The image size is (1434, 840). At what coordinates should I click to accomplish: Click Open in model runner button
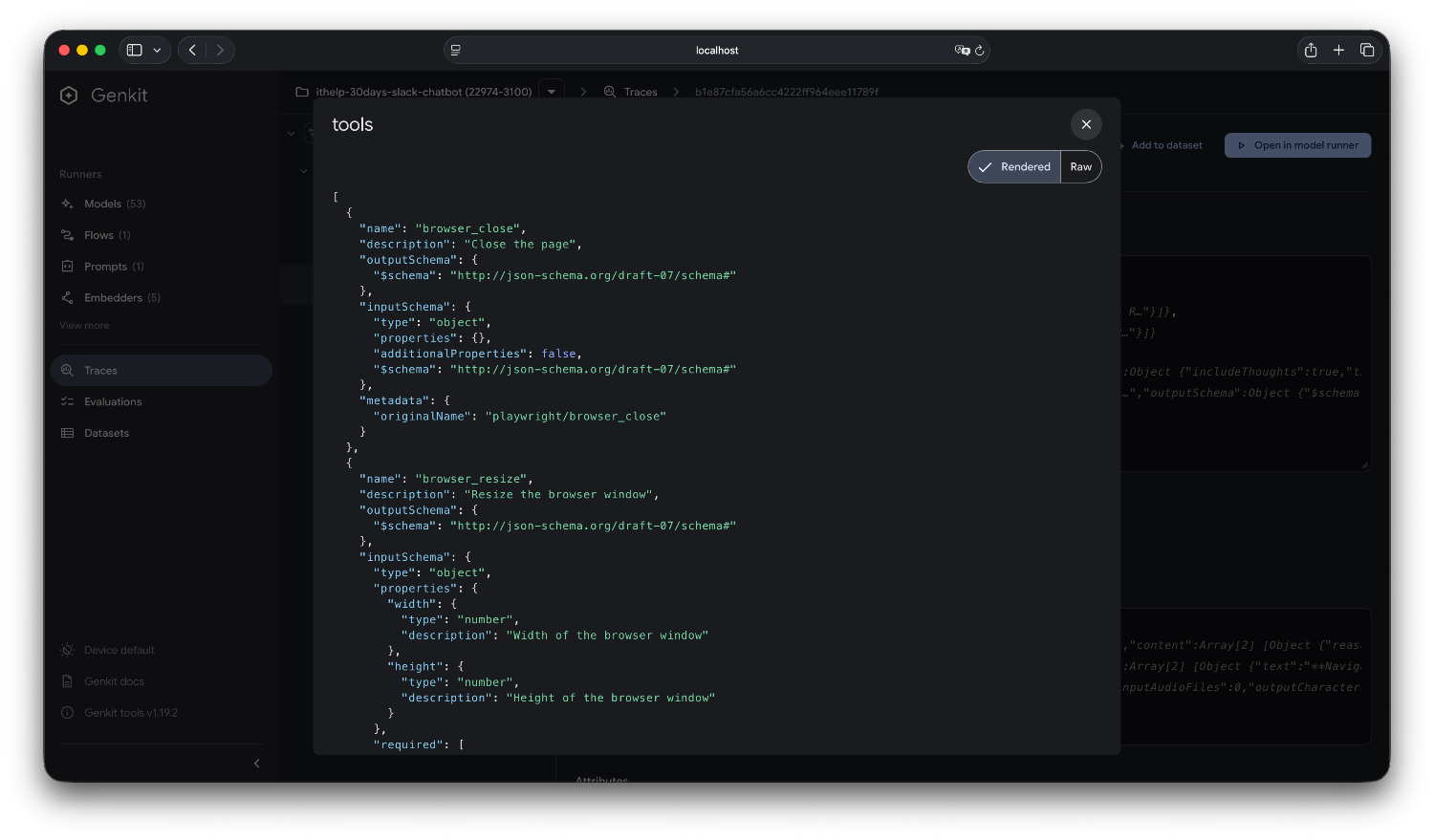pyautogui.click(x=1297, y=145)
